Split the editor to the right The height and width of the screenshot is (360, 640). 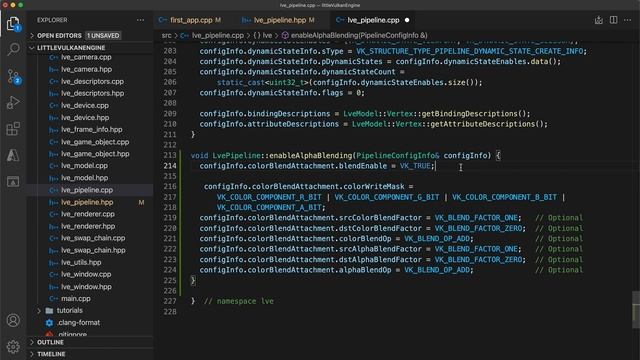(x=613, y=20)
